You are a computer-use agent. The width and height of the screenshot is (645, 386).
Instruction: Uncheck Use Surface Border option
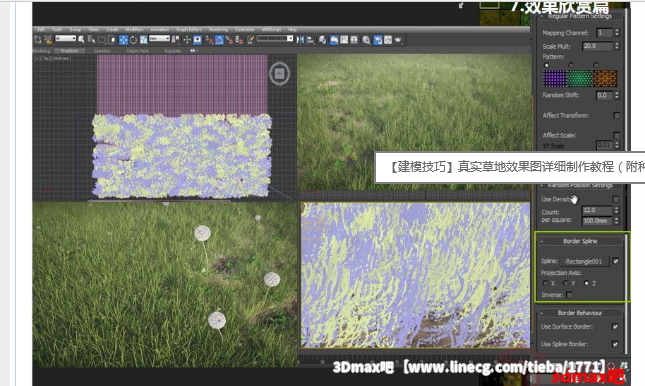click(x=615, y=326)
